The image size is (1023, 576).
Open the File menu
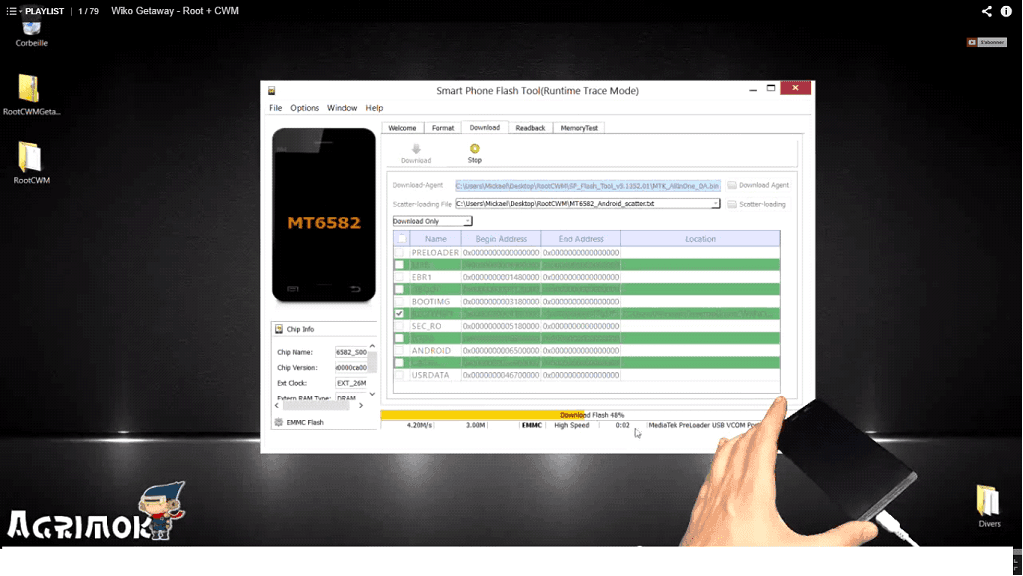pos(275,108)
